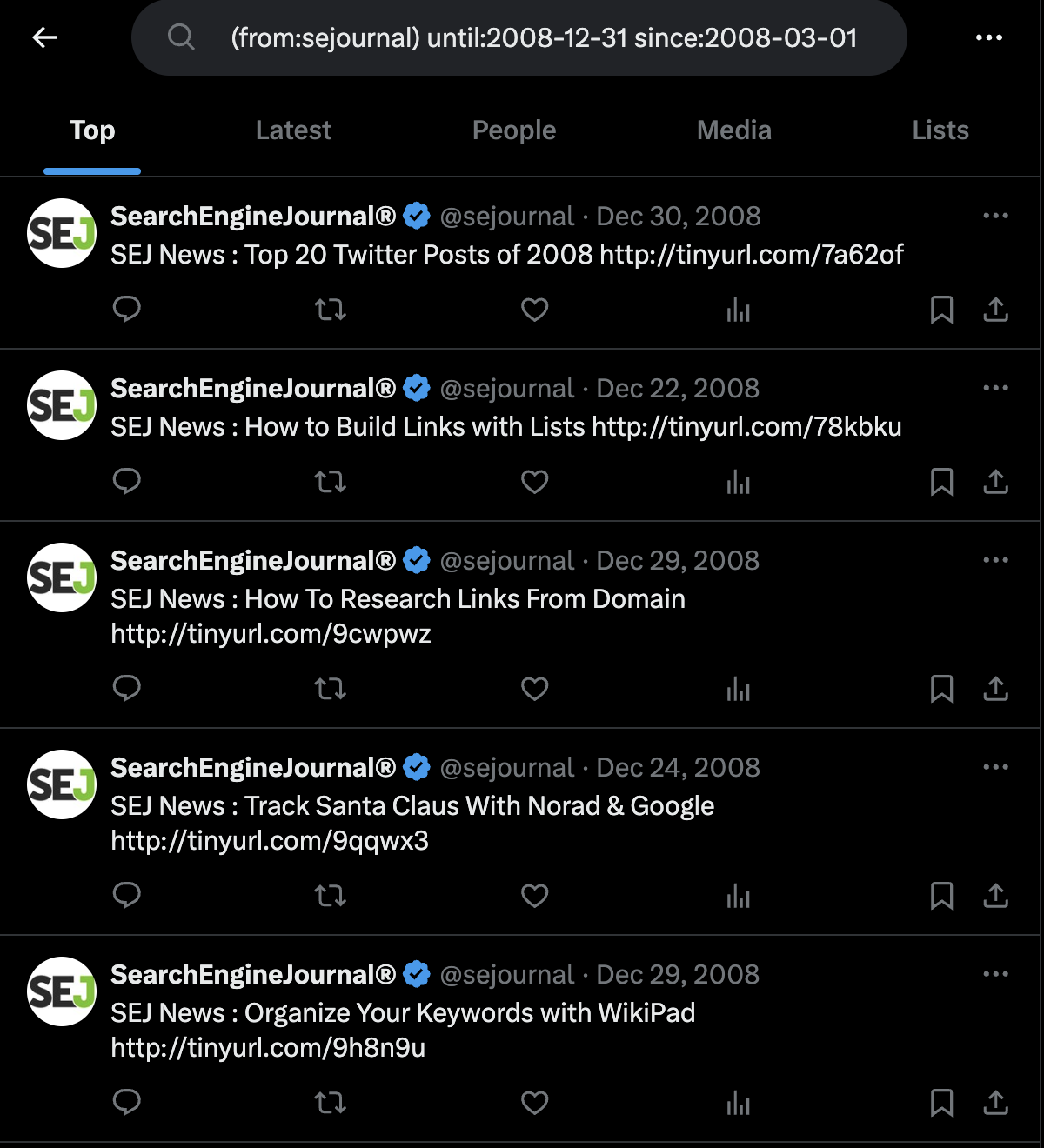This screenshot has width=1044, height=1148.
Task: Reply to the Research Links From Domain tweet
Action: coord(127,689)
